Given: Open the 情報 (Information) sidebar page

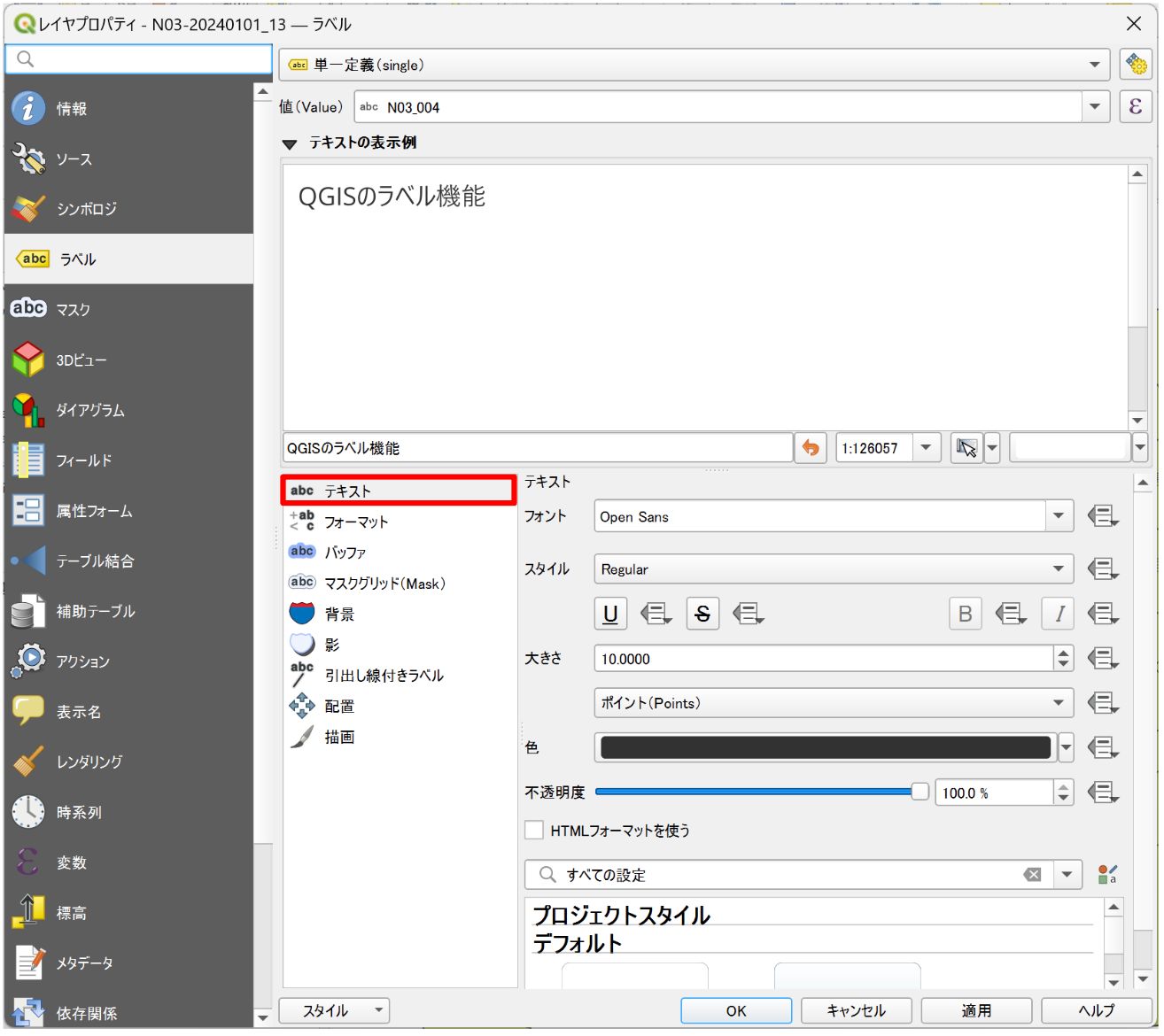Looking at the screenshot, I should pyautogui.click(x=128, y=109).
